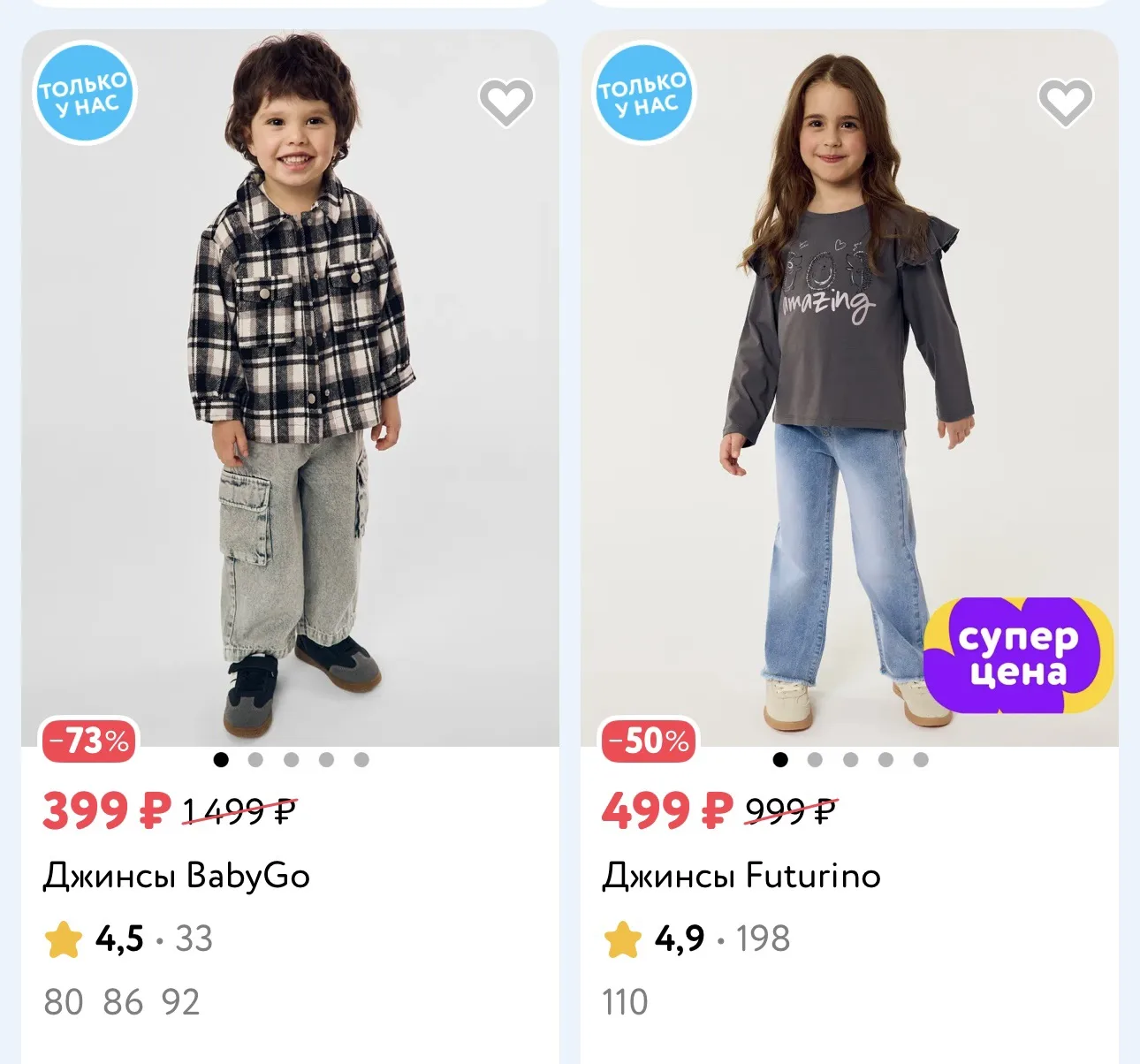
Task: Choose size 92 for BabyGo jeans
Action: point(181,1002)
